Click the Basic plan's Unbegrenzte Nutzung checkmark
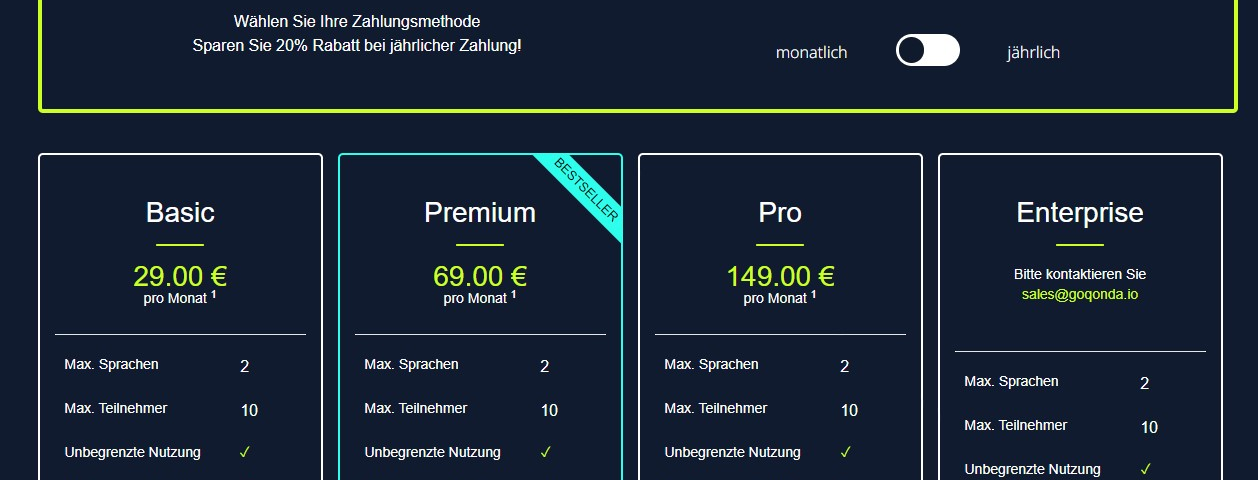Image resolution: width=1258 pixels, height=480 pixels. coord(244,452)
